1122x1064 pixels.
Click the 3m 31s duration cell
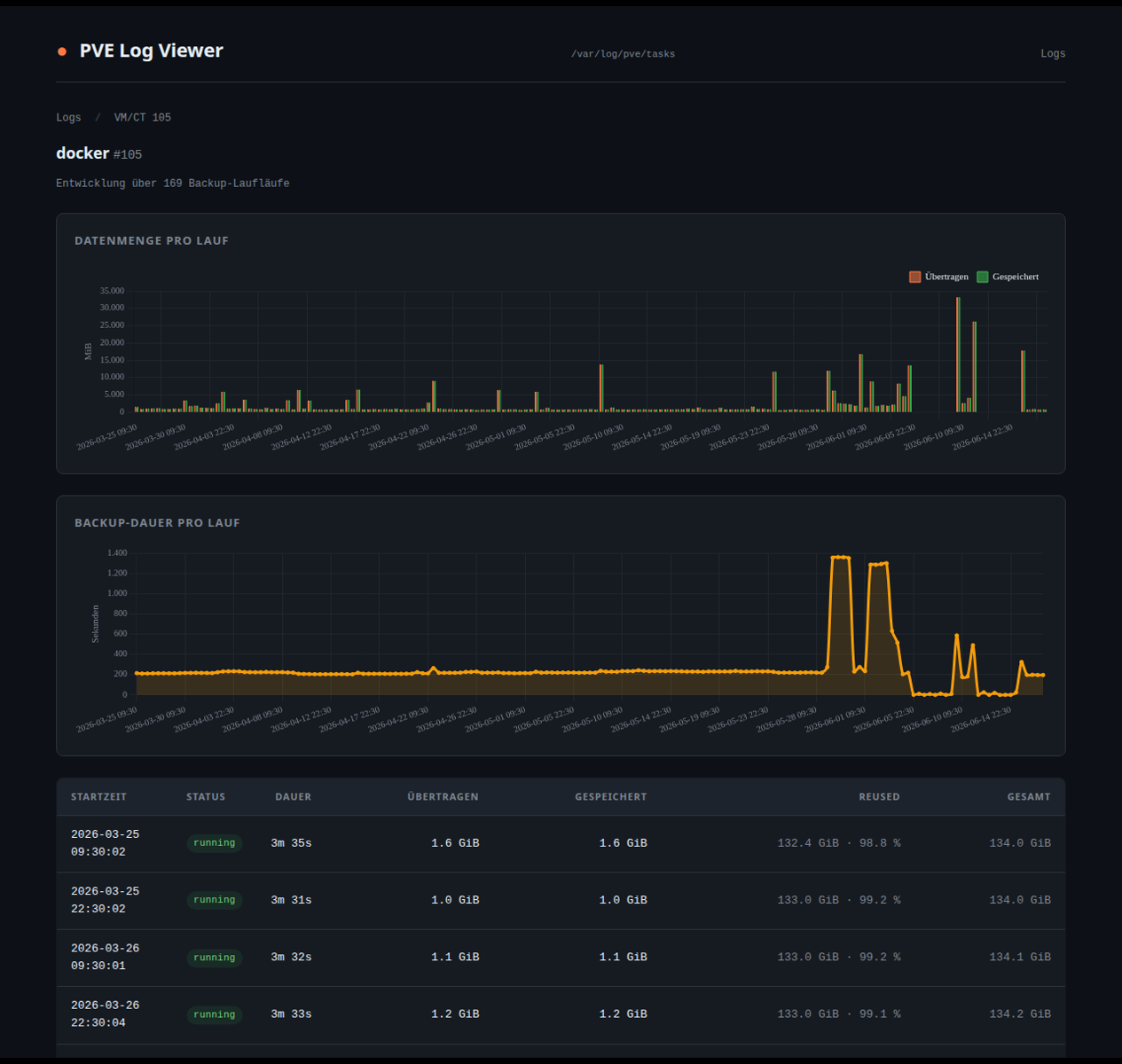[x=291, y=900]
